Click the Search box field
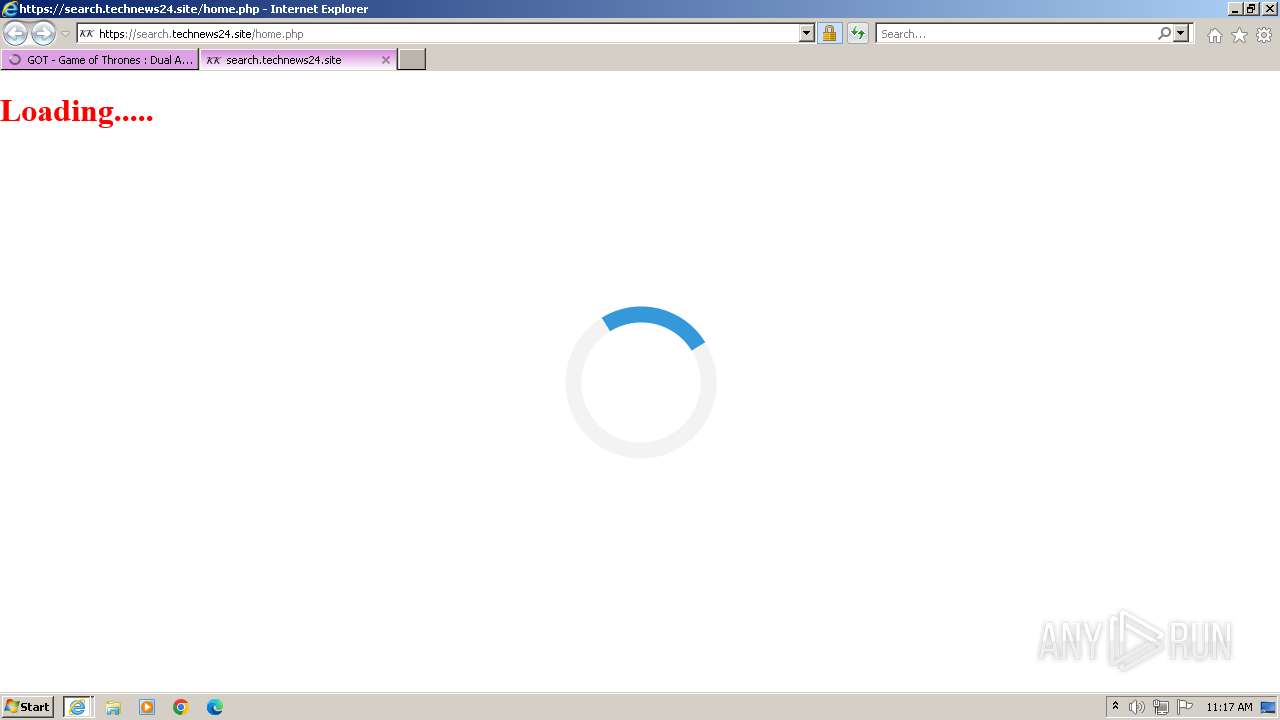Image resolution: width=1280 pixels, height=720 pixels. [x=1016, y=34]
